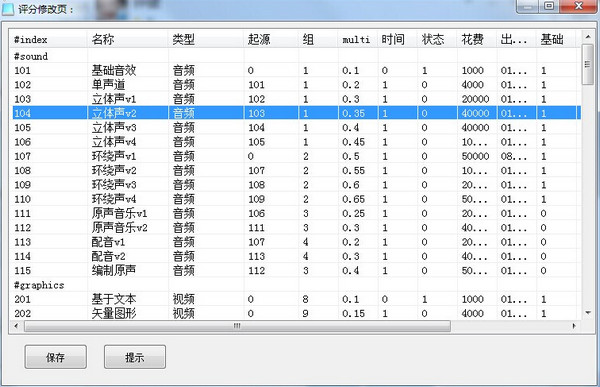Click horizontal scrollbar left arrow
The image size is (600, 387).
pos(16,326)
